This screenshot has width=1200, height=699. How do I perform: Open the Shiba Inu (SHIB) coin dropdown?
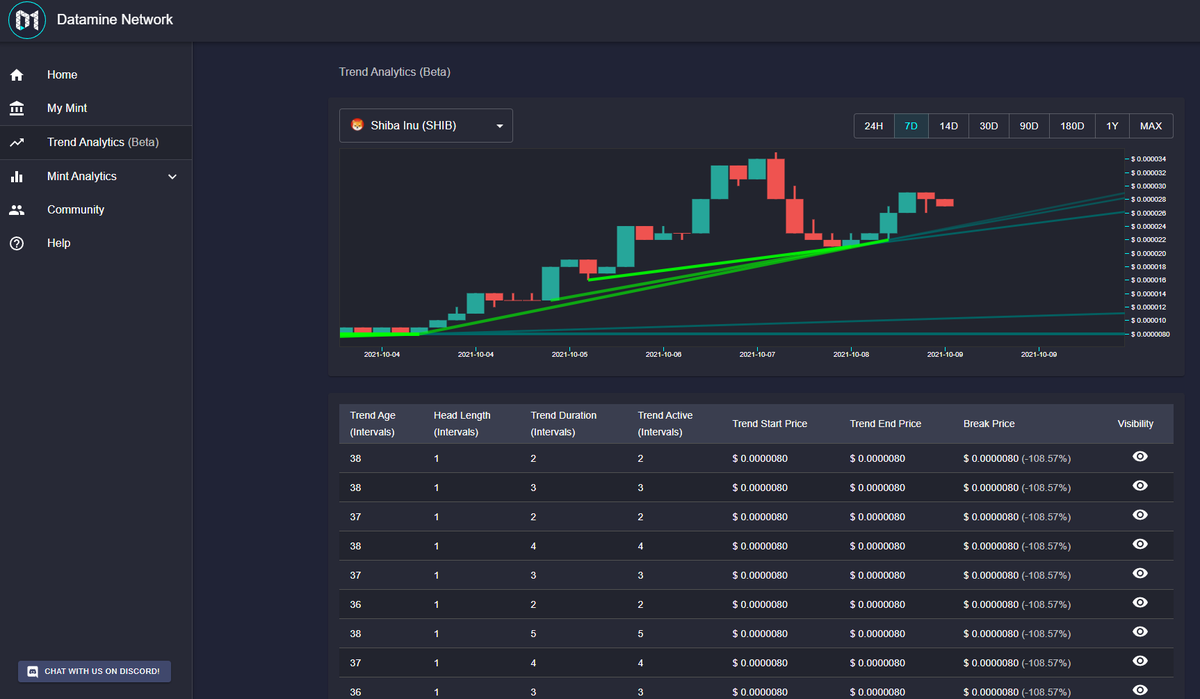[426, 126]
